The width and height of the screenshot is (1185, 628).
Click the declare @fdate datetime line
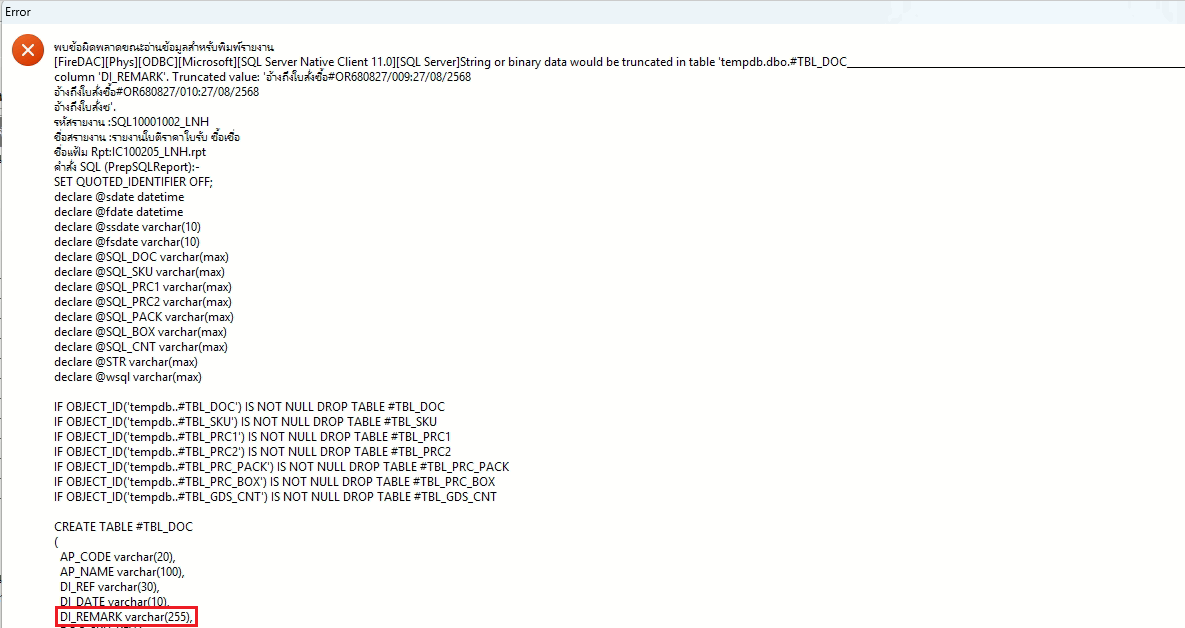click(x=118, y=212)
